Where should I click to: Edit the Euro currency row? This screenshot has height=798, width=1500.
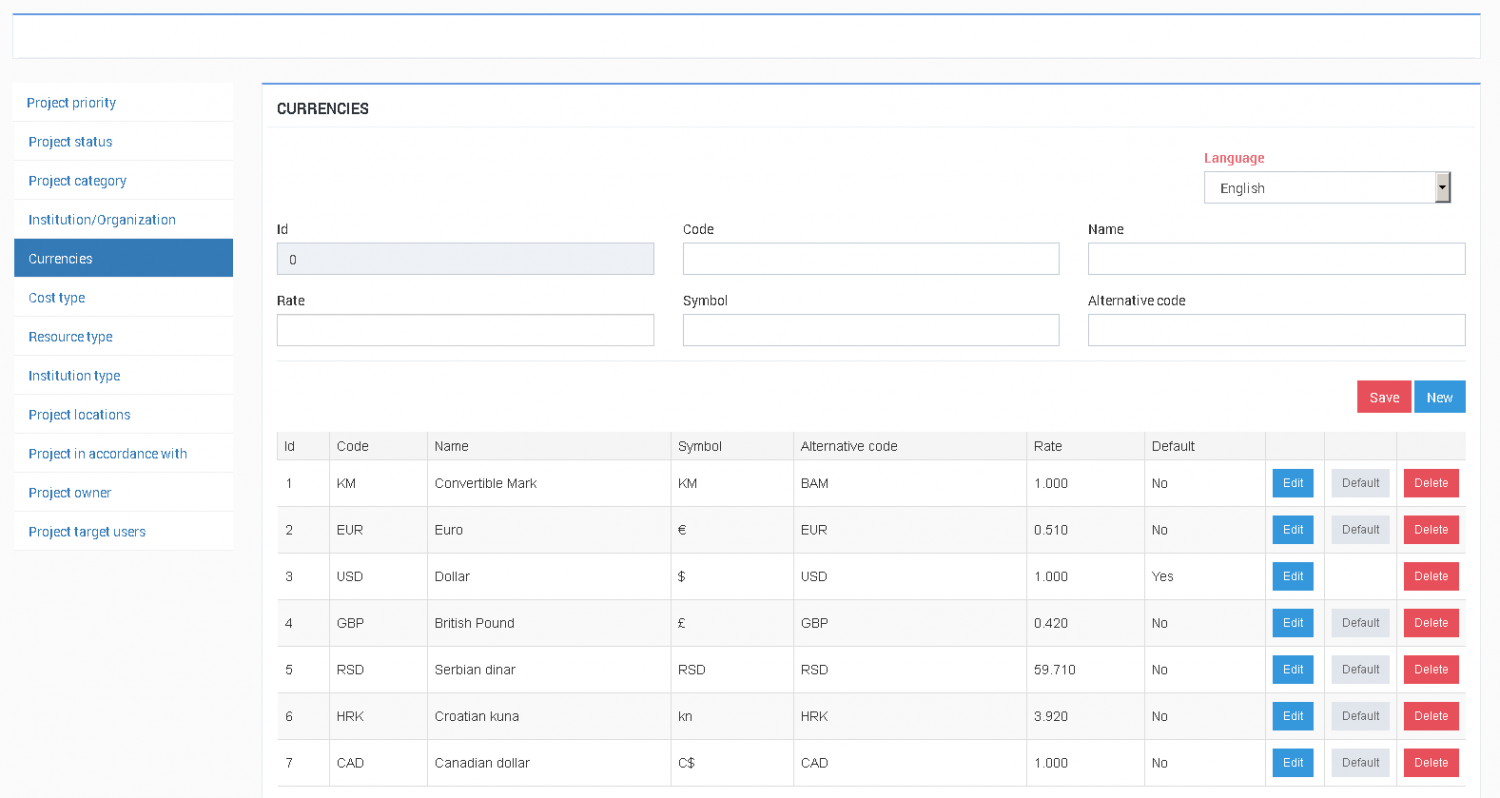[1292, 529]
